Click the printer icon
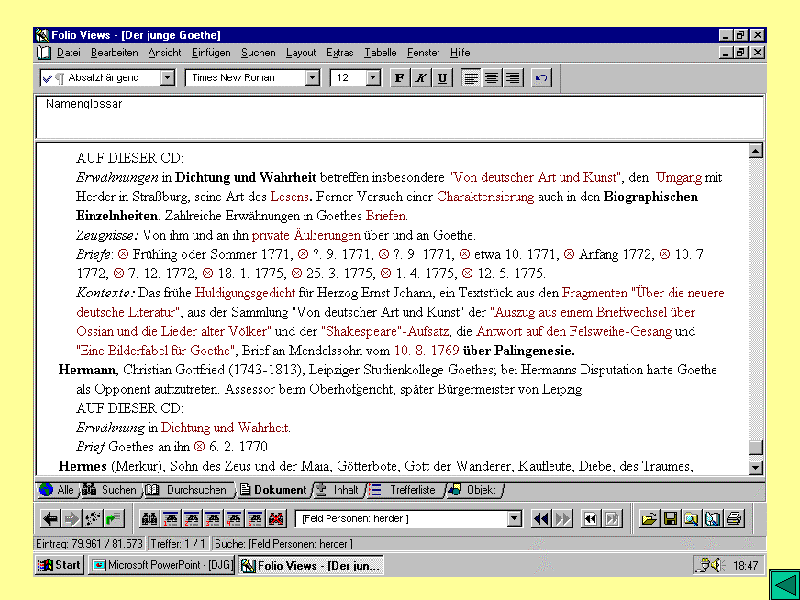The height and width of the screenshot is (600, 800). pos(734,519)
